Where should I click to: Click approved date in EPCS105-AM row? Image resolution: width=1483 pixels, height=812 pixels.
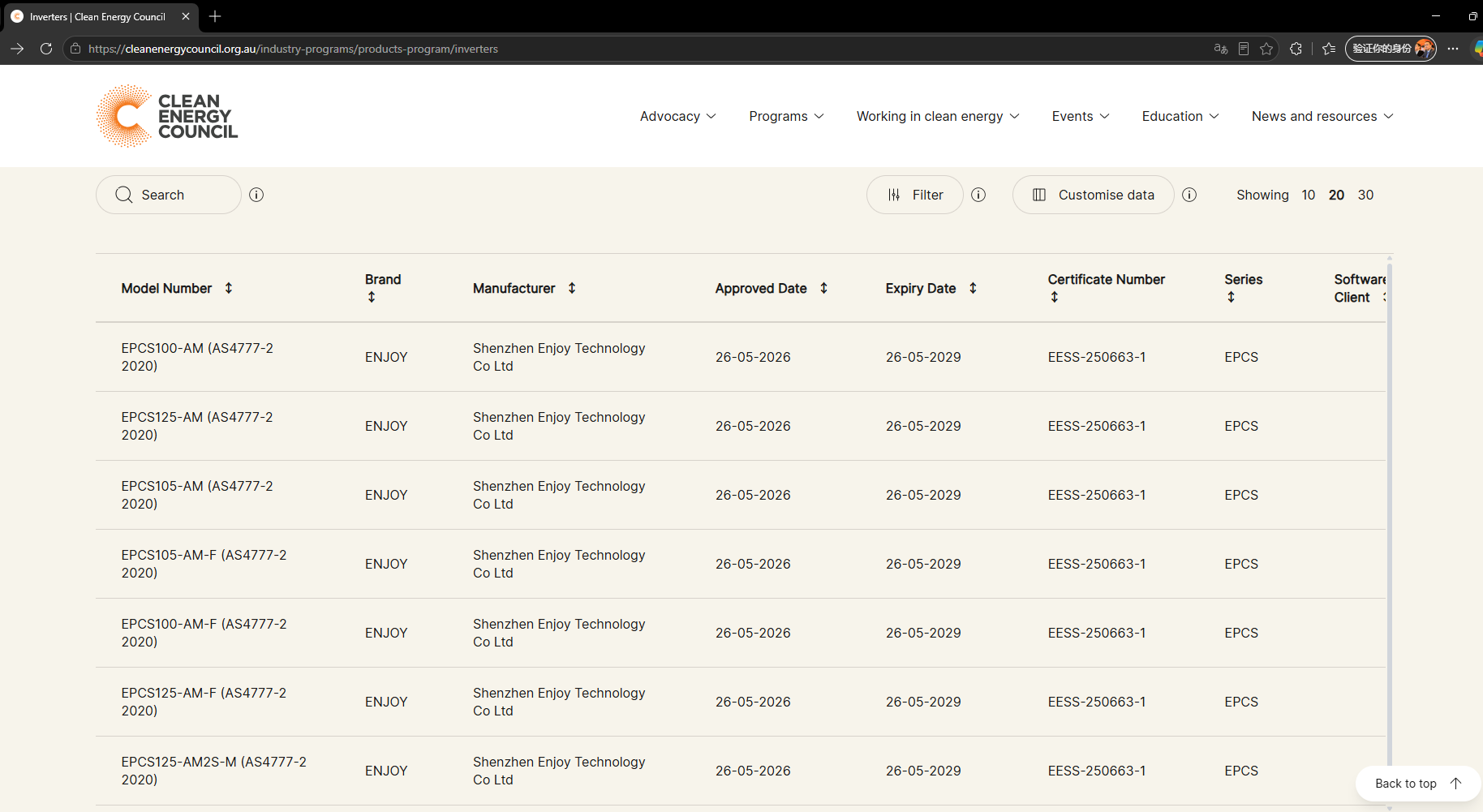pyautogui.click(x=753, y=495)
